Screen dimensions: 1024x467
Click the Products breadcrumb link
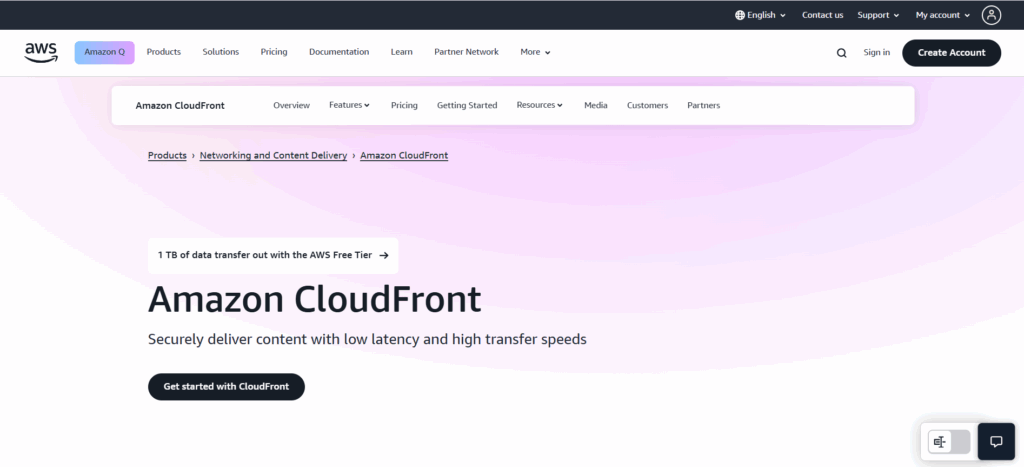(167, 155)
